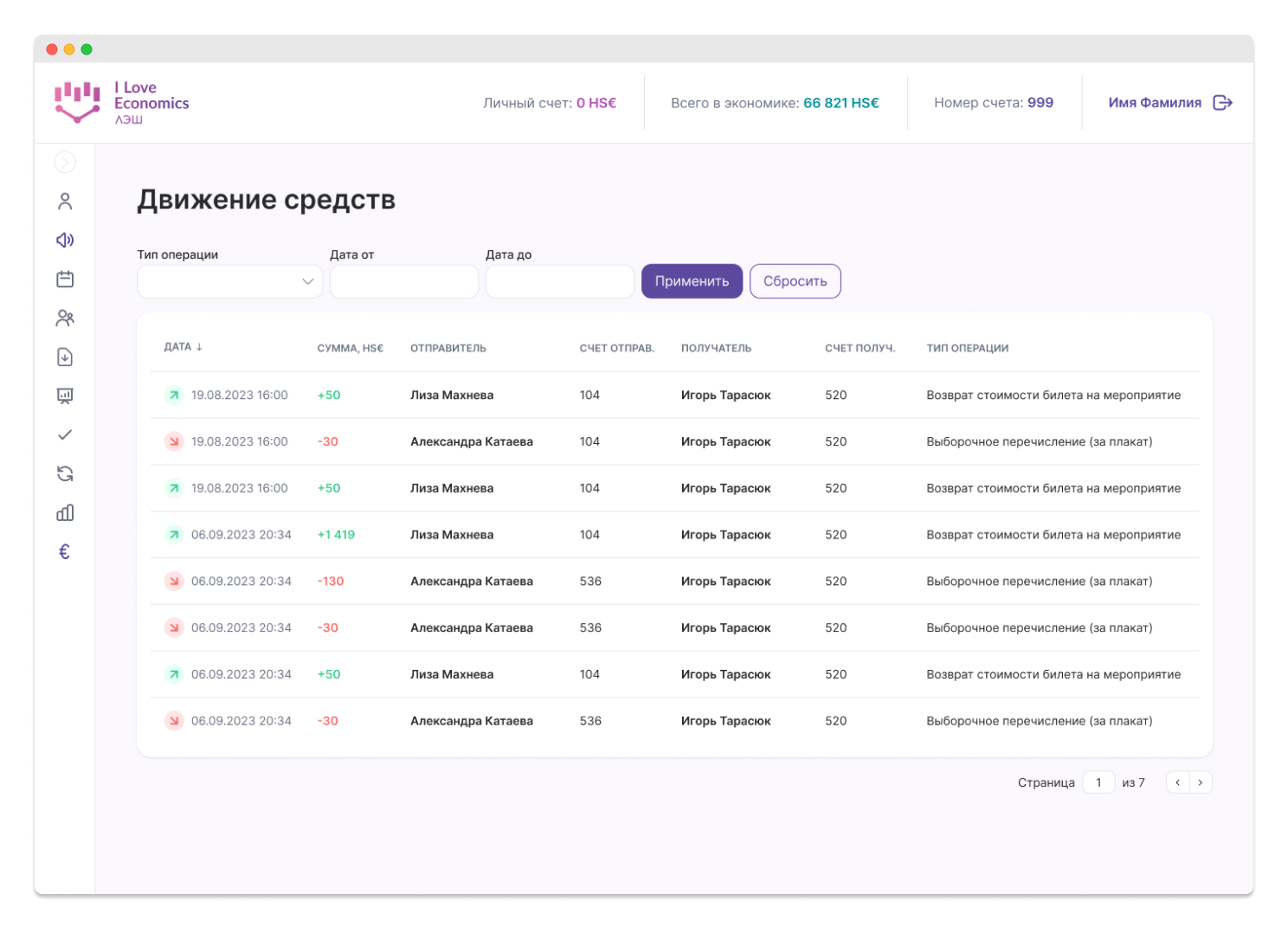Screen dimensions: 1288x926
Task: Click the Номер счета value 999
Action: coord(1040,103)
